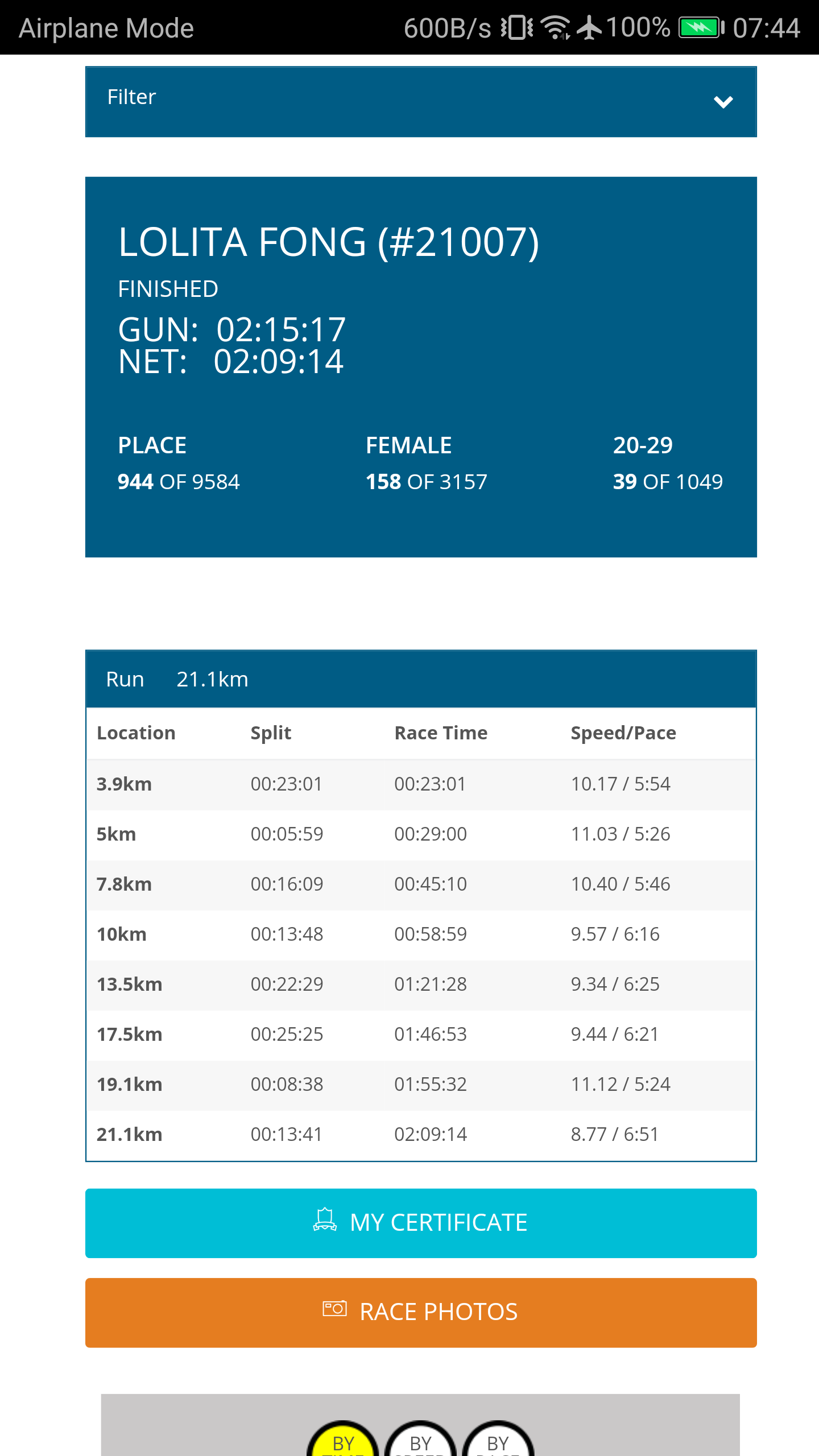The width and height of the screenshot is (819, 1456).
Task: Click the Speed/Pace column header
Action: click(623, 733)
